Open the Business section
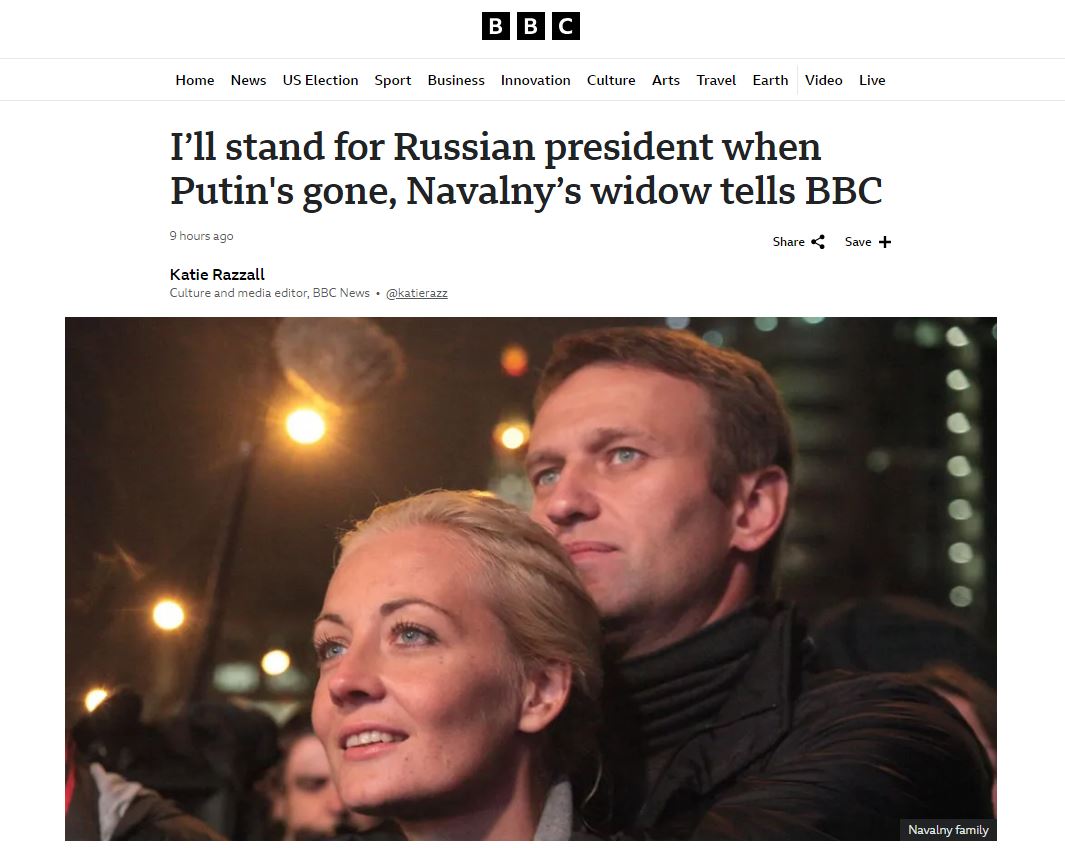This screenshot has width=1065, height=848. pos(456,80)
